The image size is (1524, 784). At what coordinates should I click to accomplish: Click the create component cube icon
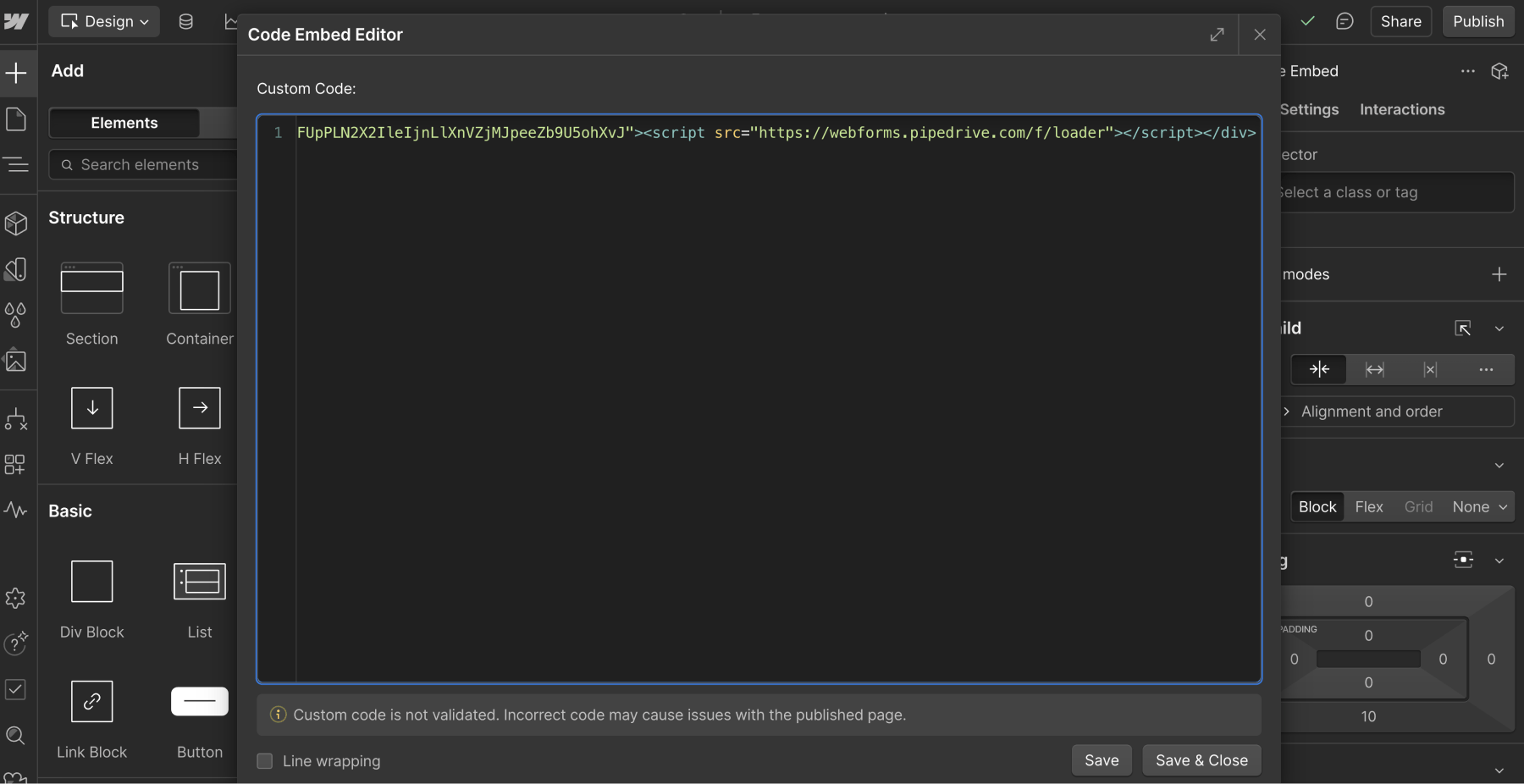click(1500, 71)
